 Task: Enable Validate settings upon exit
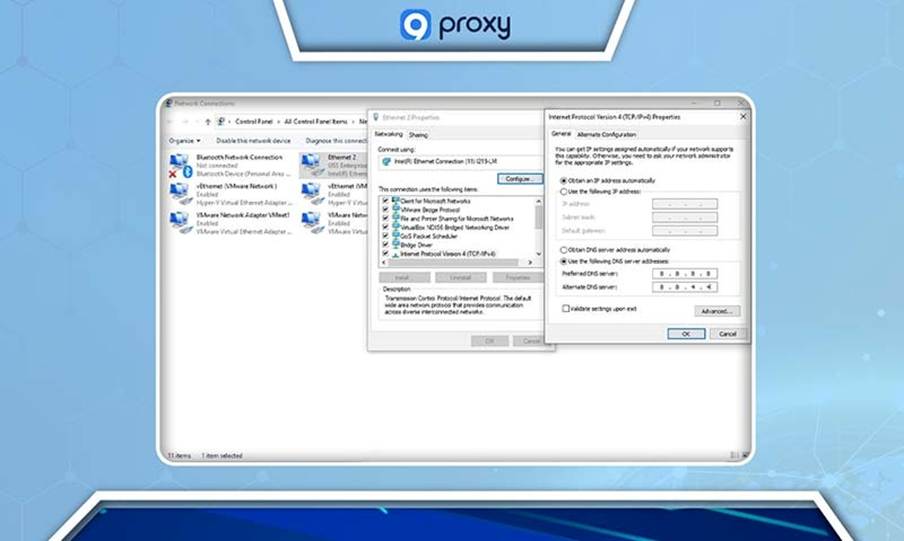pos(566,309)
